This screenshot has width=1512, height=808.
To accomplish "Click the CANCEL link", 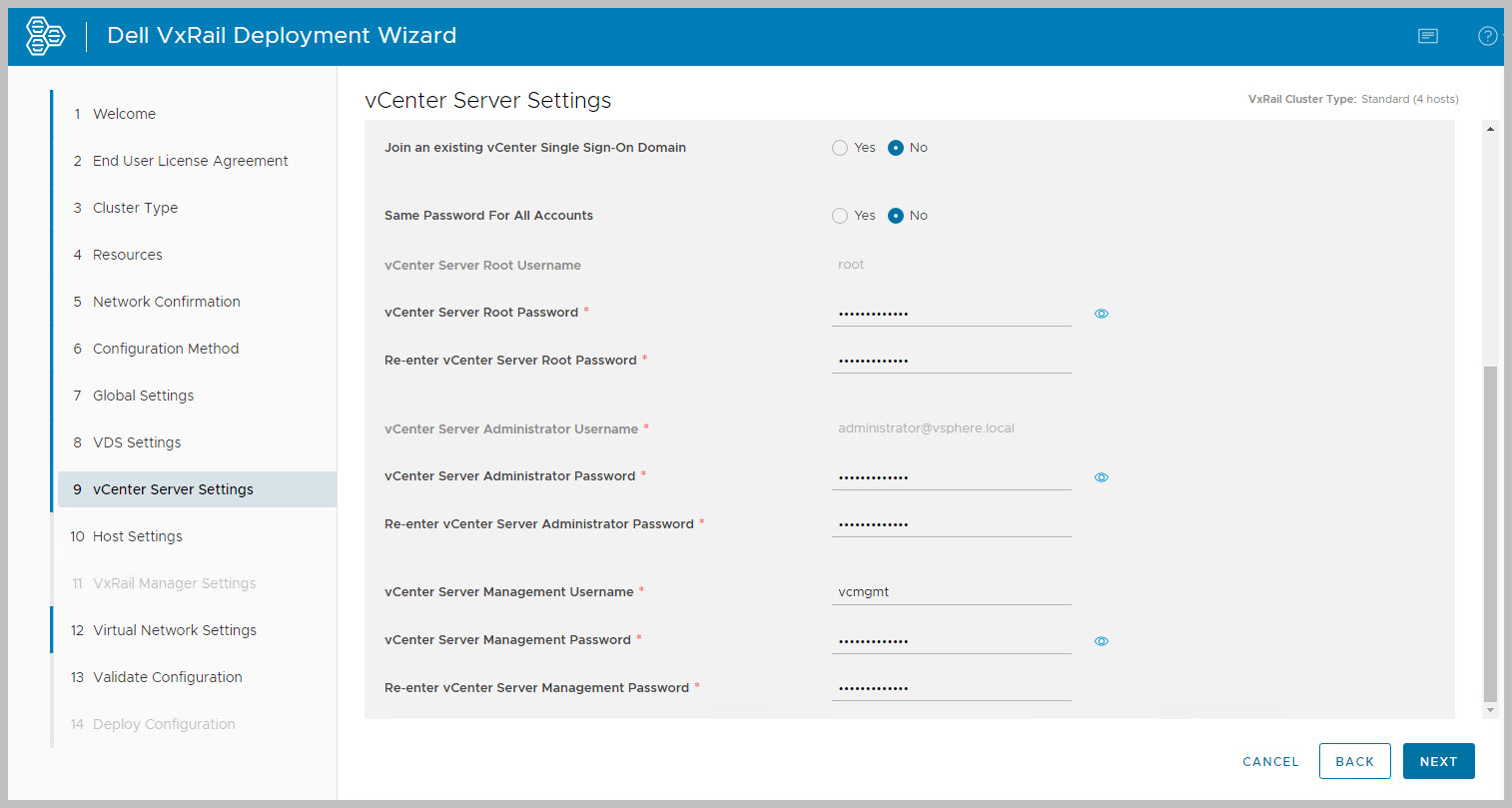I will [1270, 761].
